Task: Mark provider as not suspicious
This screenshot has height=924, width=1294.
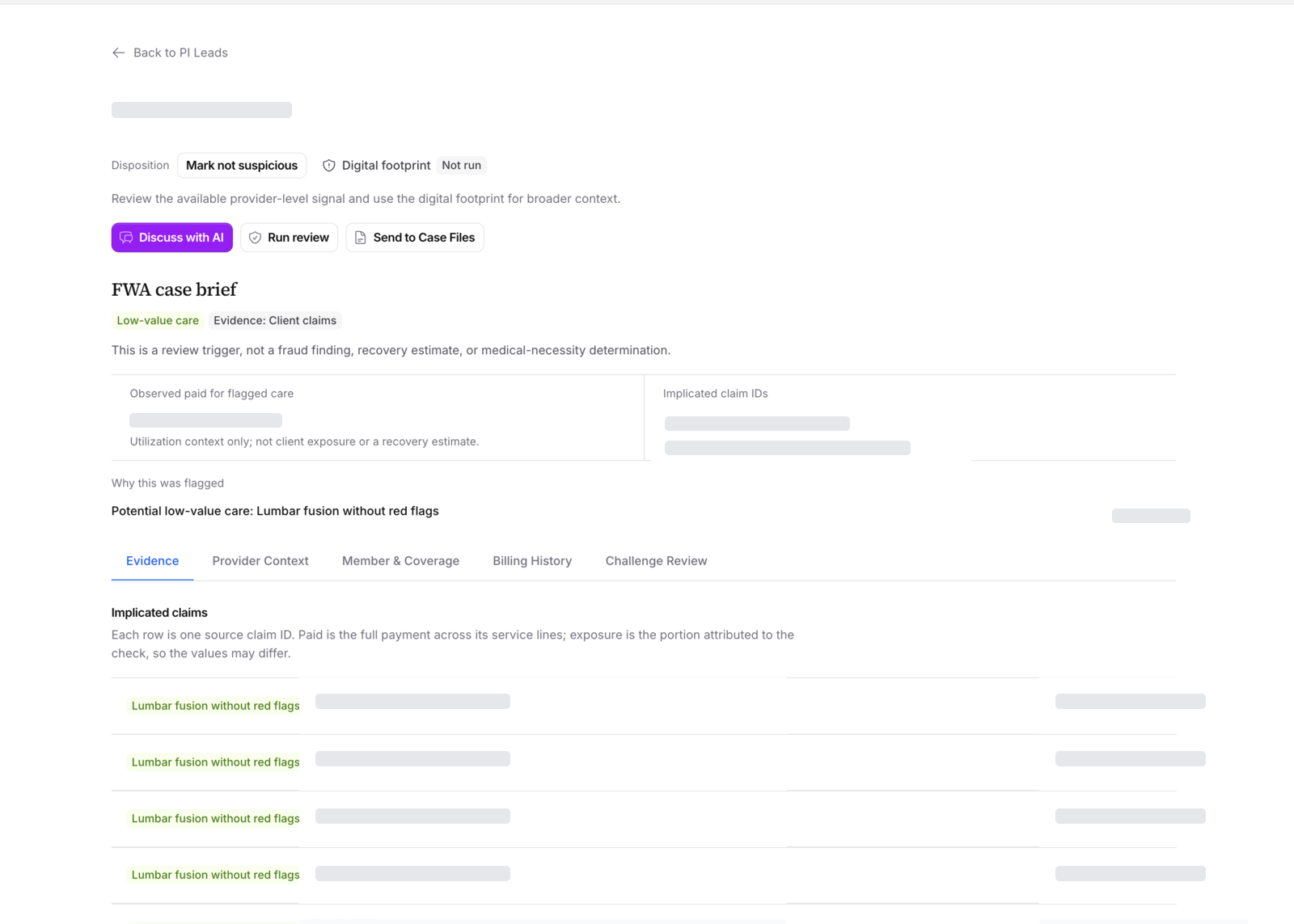Action: click(x=242, y=165)
